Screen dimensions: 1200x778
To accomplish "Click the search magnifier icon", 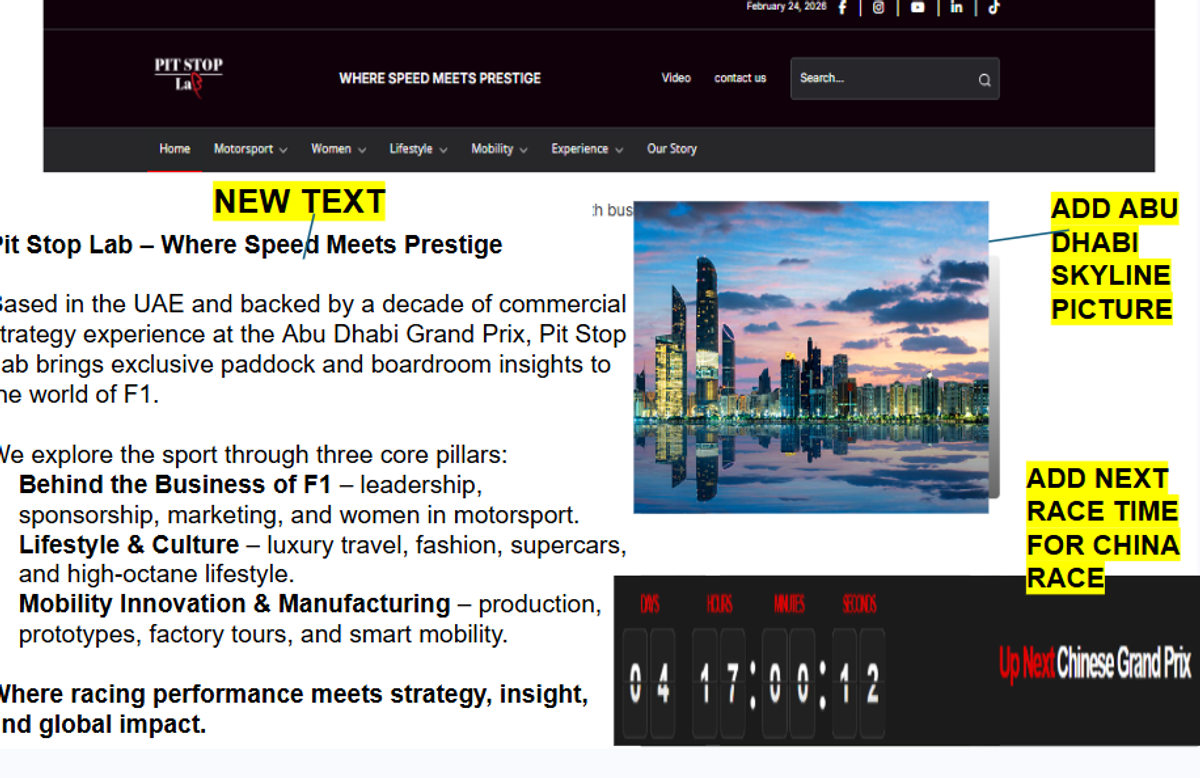I will coord(984,80).
